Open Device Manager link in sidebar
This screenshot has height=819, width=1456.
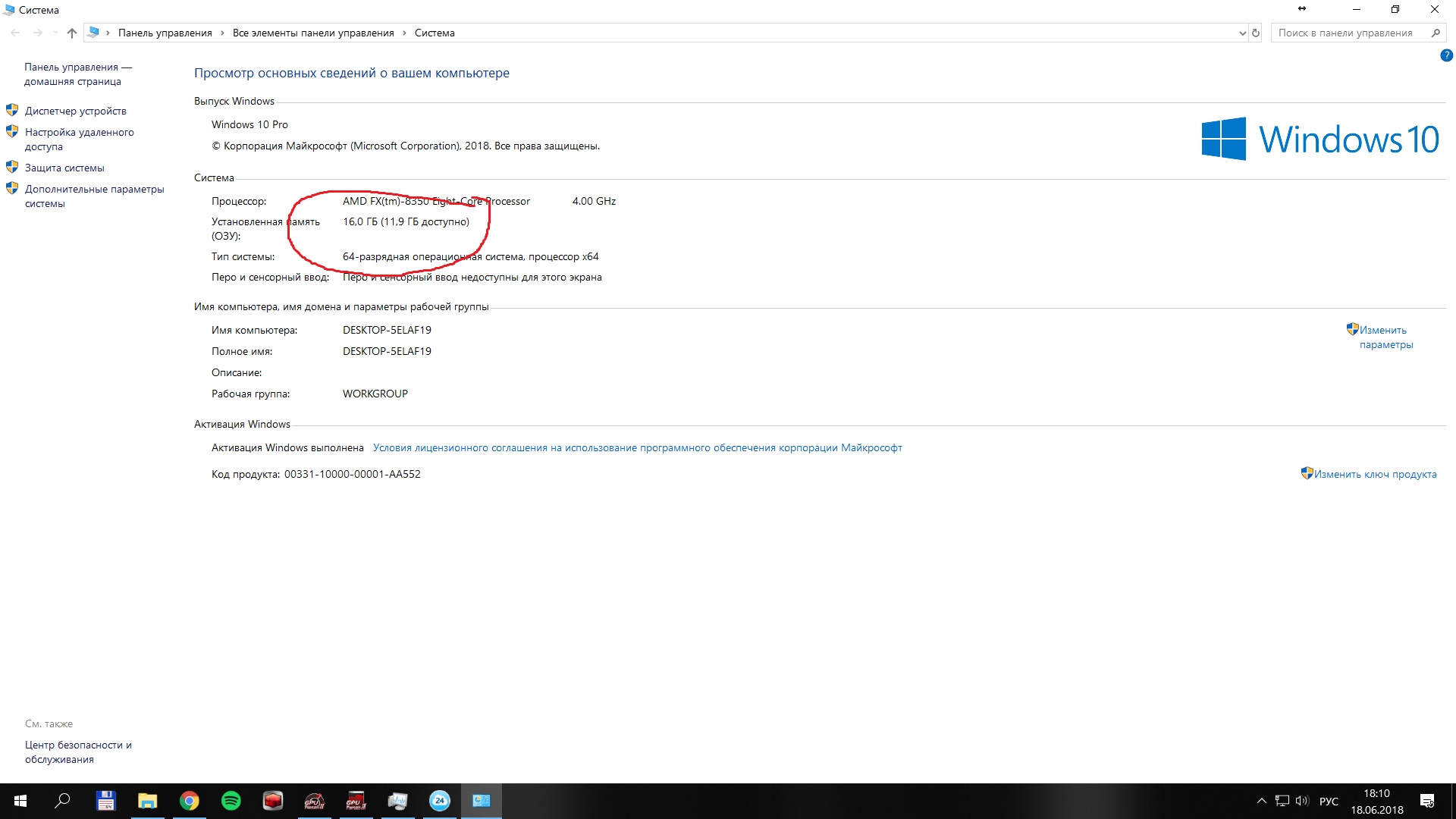pyautogui.click(x=75, y=111)
